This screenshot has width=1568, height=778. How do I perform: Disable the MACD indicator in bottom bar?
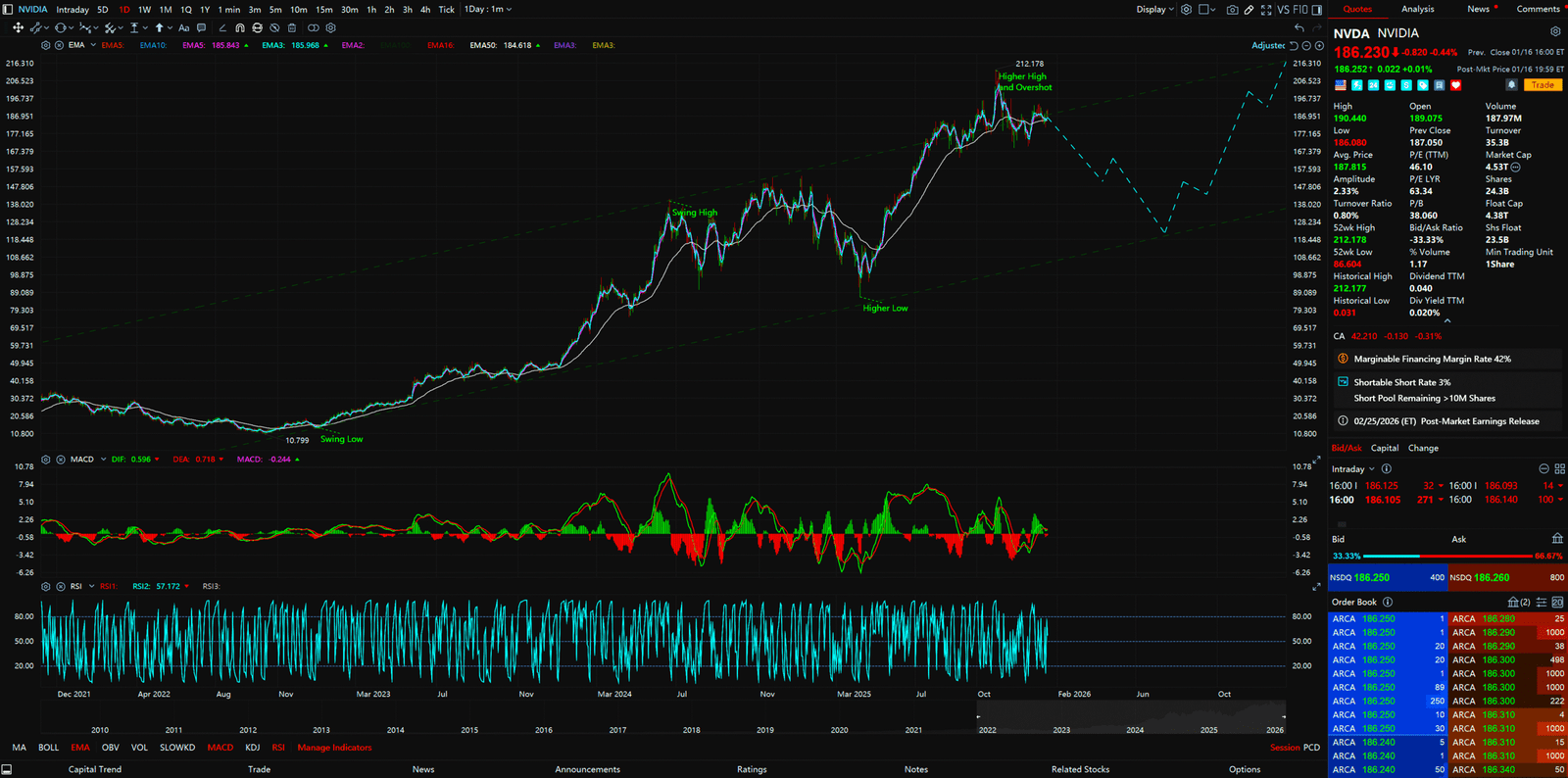(220, 748)
